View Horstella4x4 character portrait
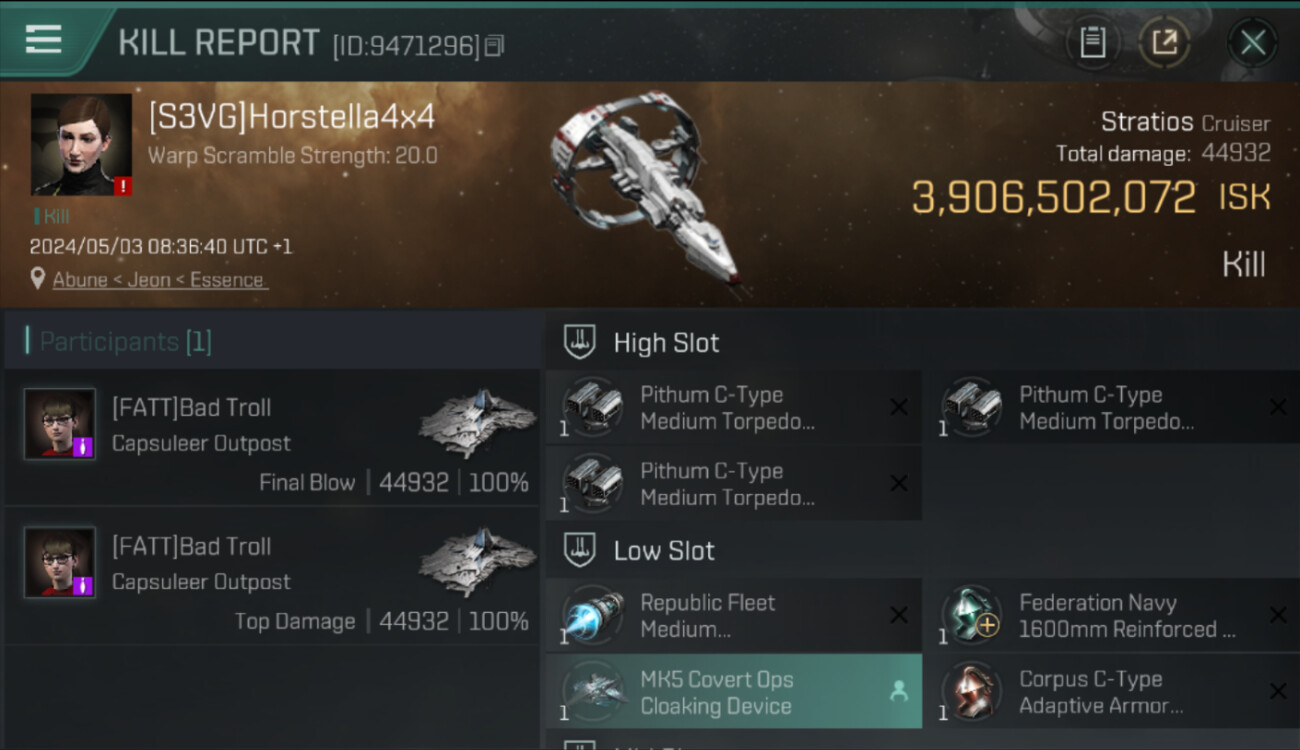Screen dimensions: 1300x750 click(x=81, y=144)
